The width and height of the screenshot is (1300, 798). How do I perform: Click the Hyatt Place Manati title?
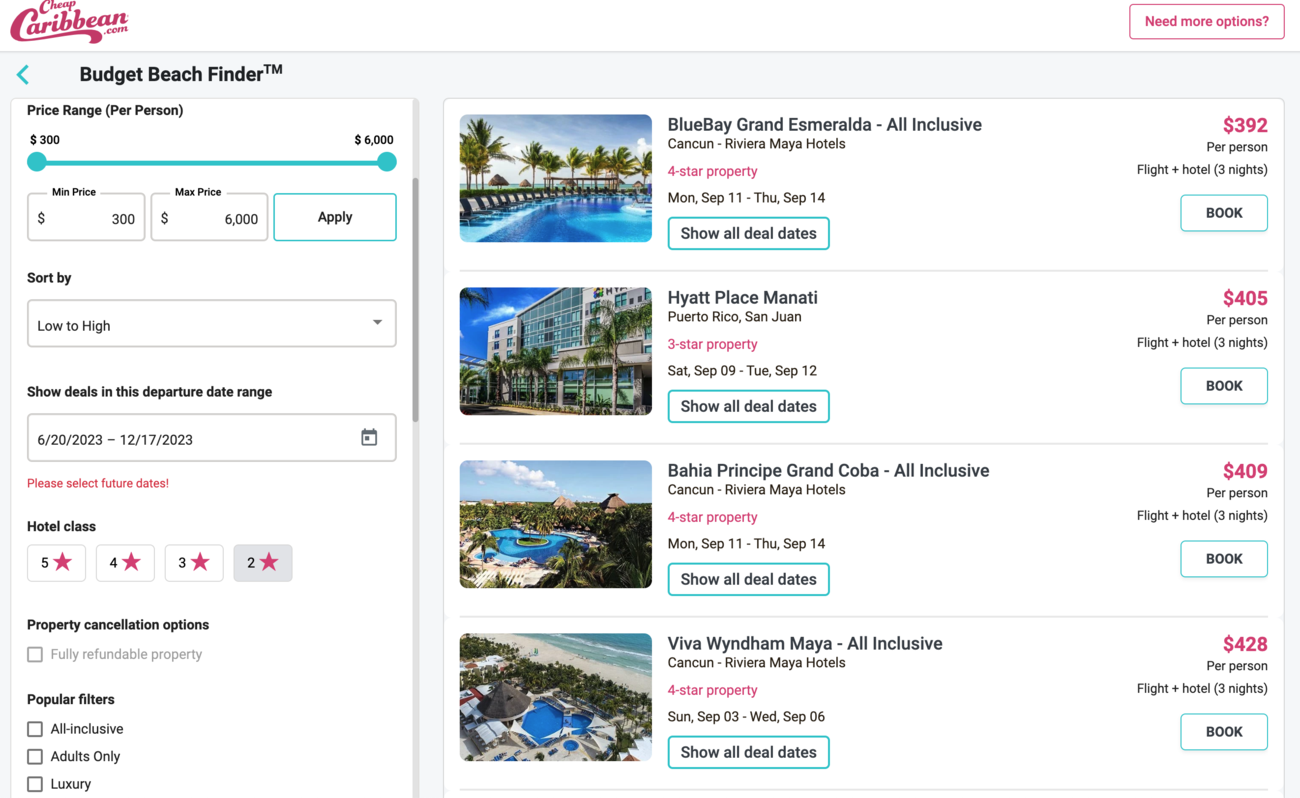[x=743, y=298]
